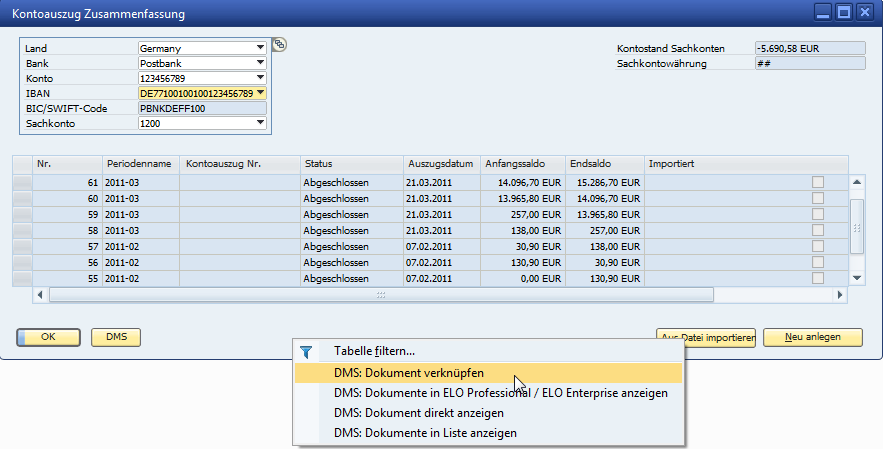The image size is (883, 449).
Task: Select DMS: Dokument verknüpfen menu entry
Action: coord(488,373)
